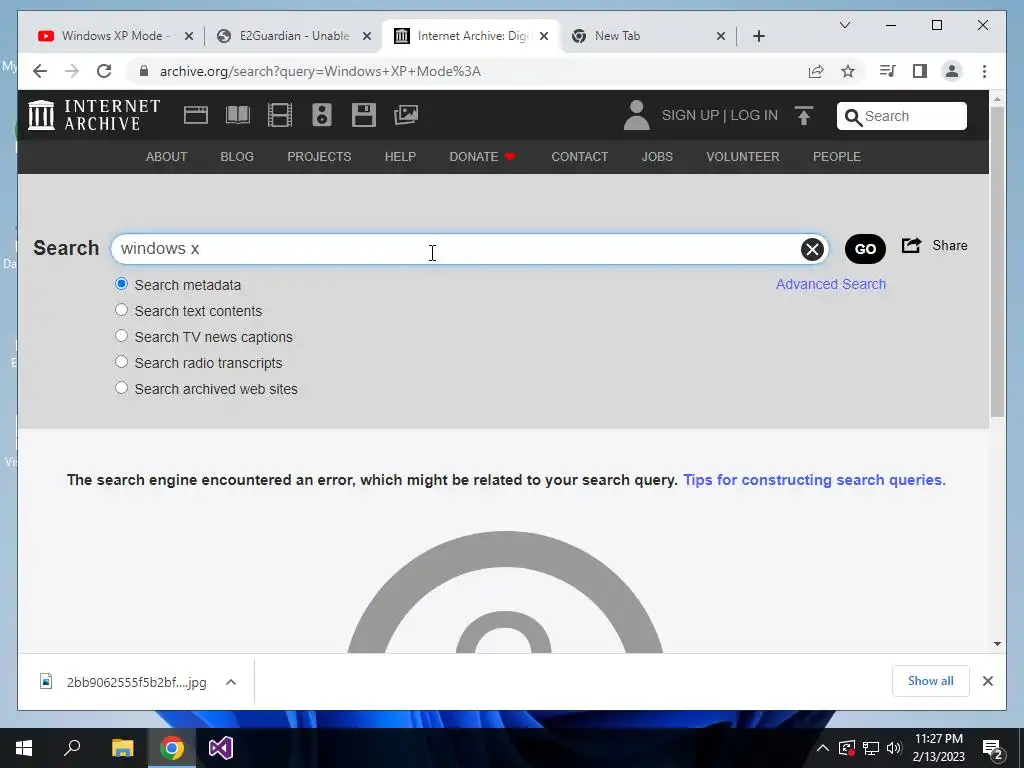Open Windows Start menu

point(24,748)
